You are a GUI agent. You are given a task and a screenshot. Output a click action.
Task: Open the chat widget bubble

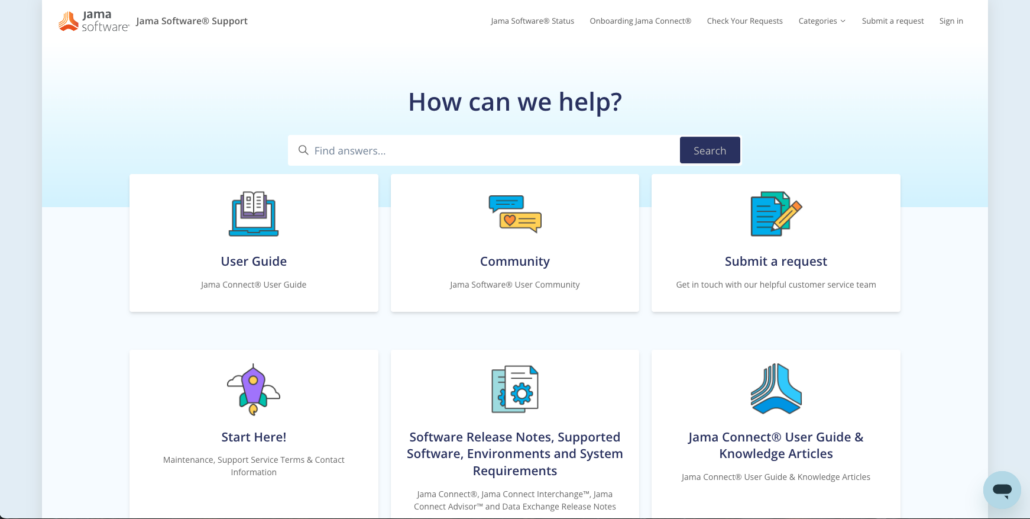(1002, 489)
